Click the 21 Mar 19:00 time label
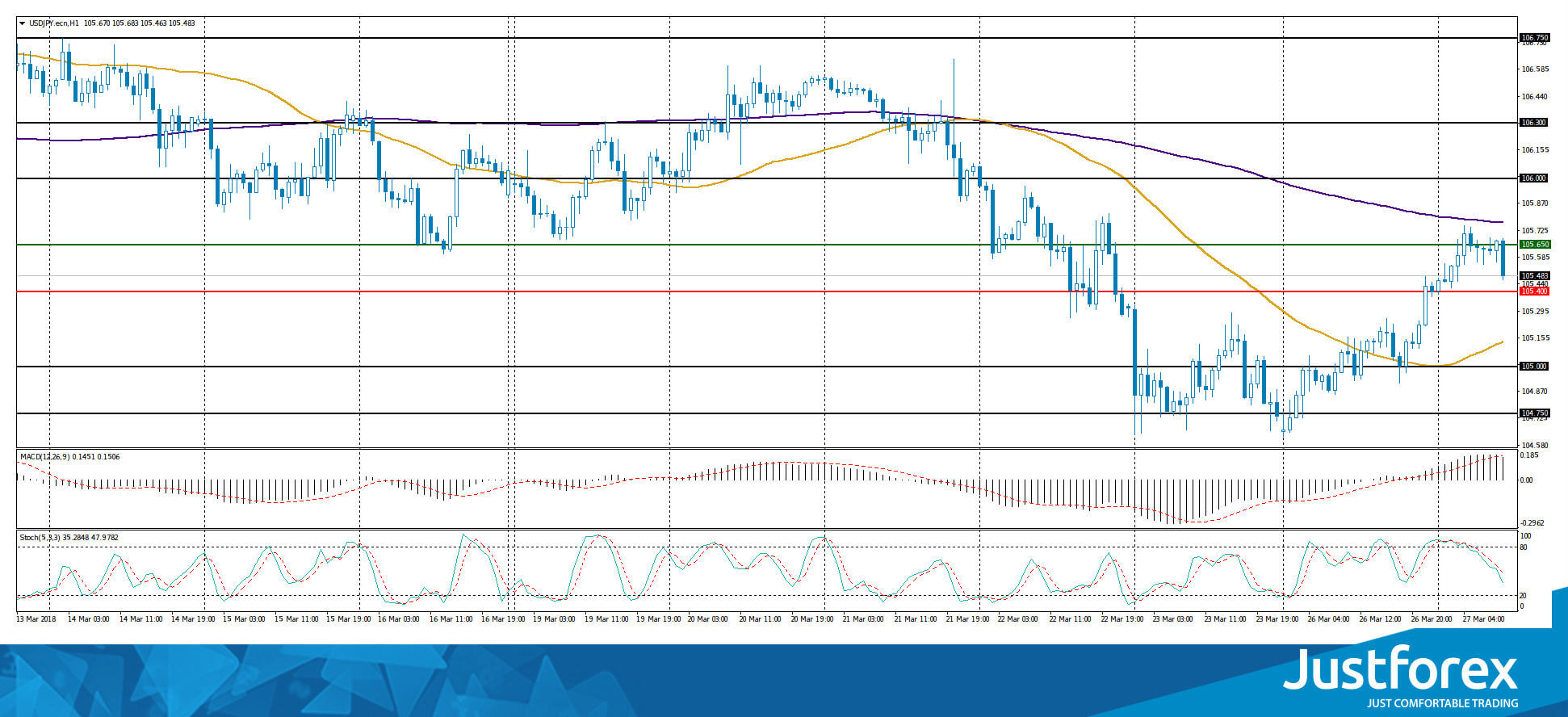 [967, 619]
